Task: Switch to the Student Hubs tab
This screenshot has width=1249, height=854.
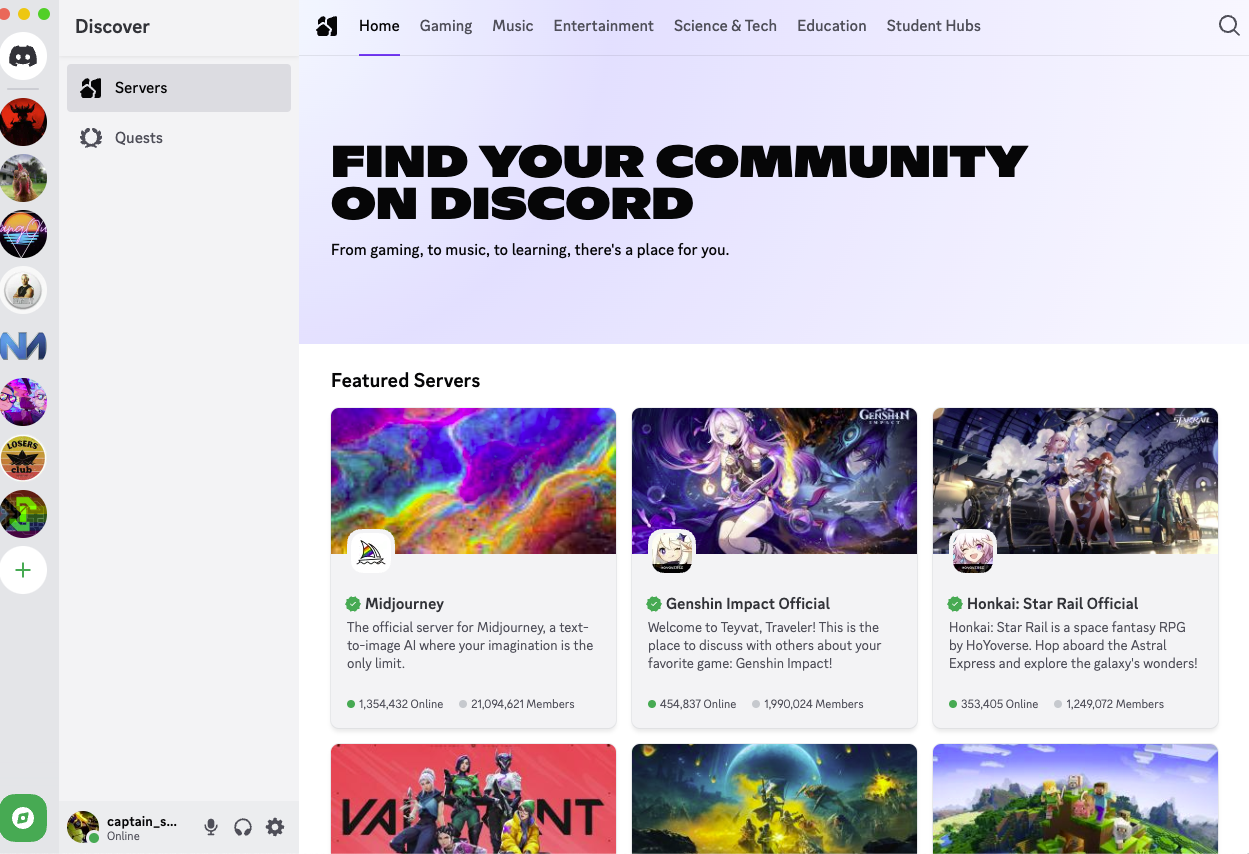Action: 934,26
